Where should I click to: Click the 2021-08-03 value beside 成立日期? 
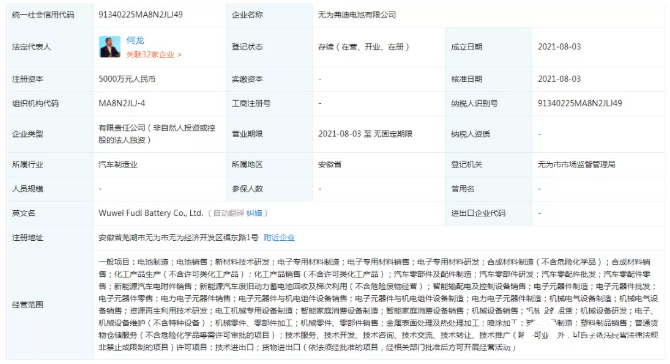click(x=559, y=47)
